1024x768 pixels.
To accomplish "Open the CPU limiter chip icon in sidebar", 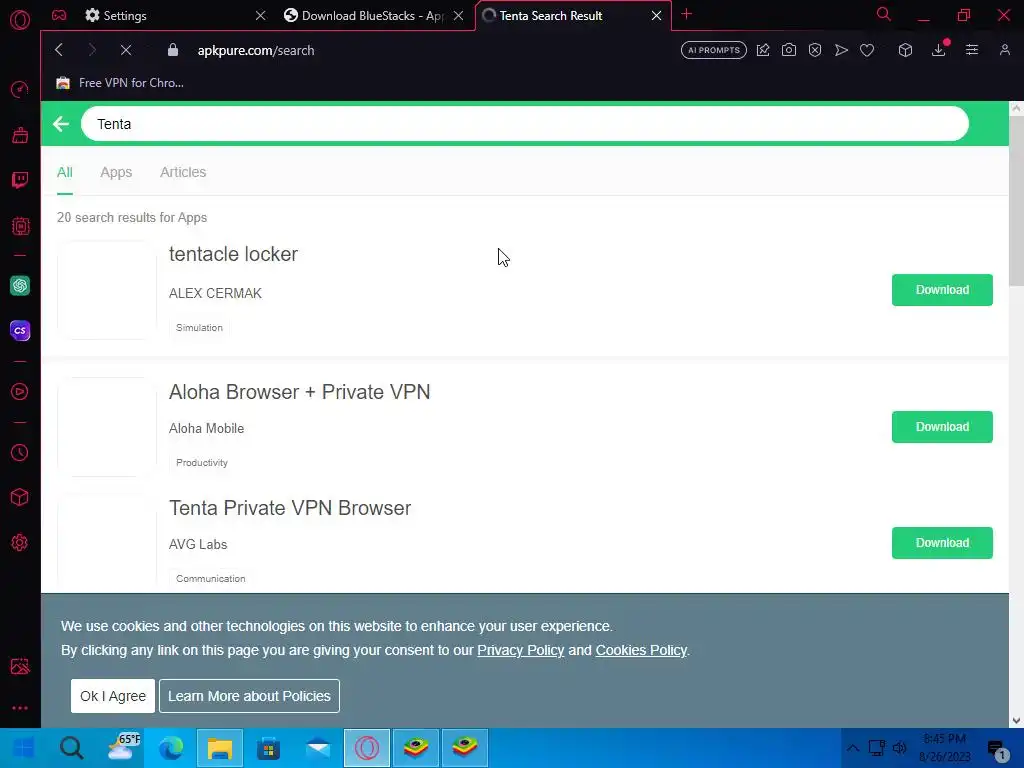I will [x=20, y=226].
